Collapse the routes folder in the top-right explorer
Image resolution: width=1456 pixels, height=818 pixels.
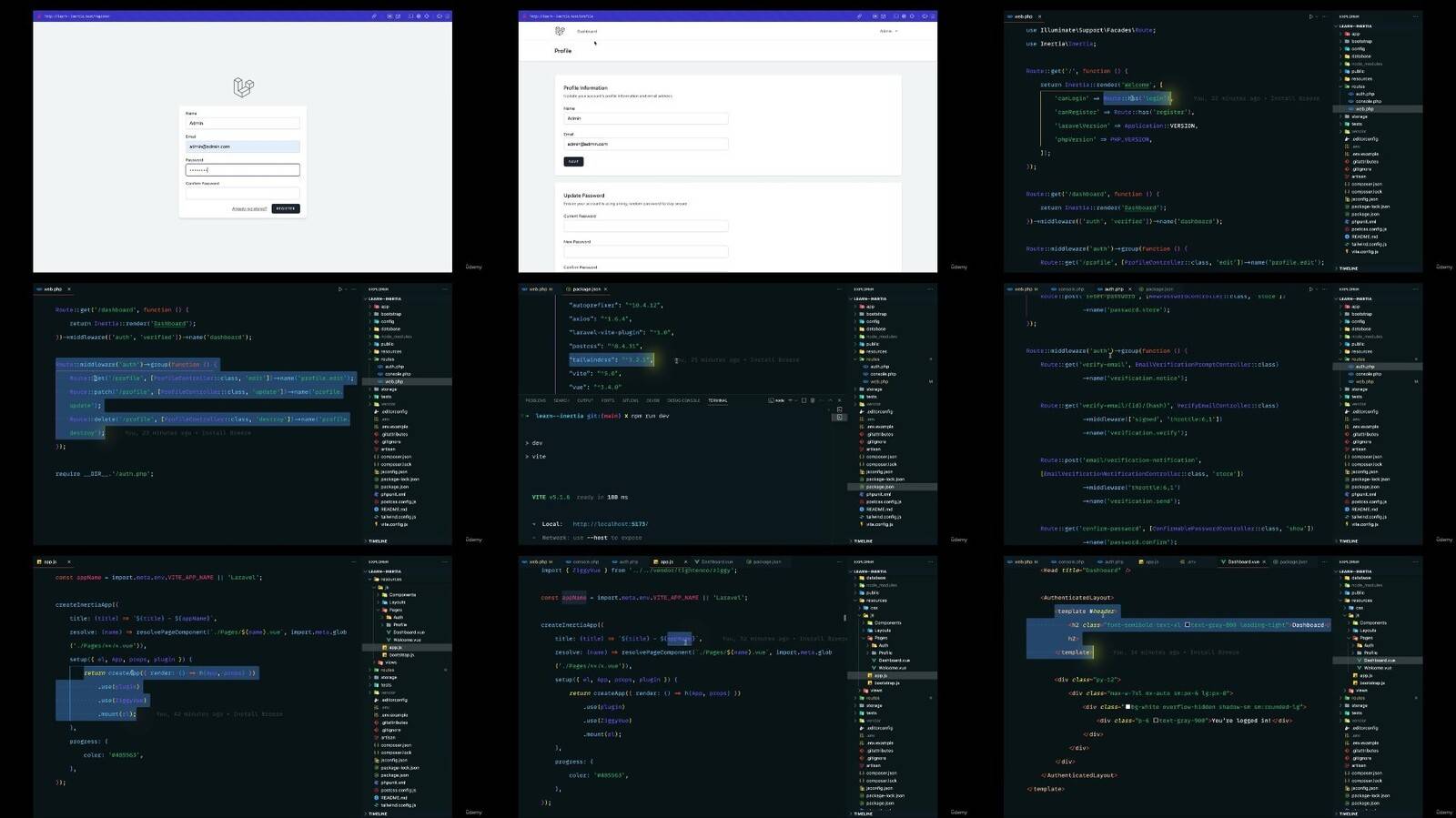[1358, 86]
